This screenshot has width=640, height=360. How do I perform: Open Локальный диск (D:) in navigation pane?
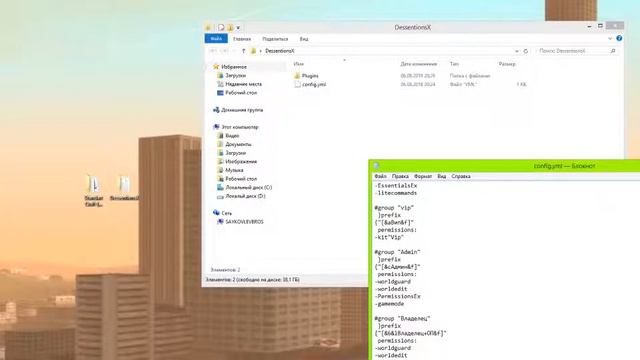[x=245, y=196]
